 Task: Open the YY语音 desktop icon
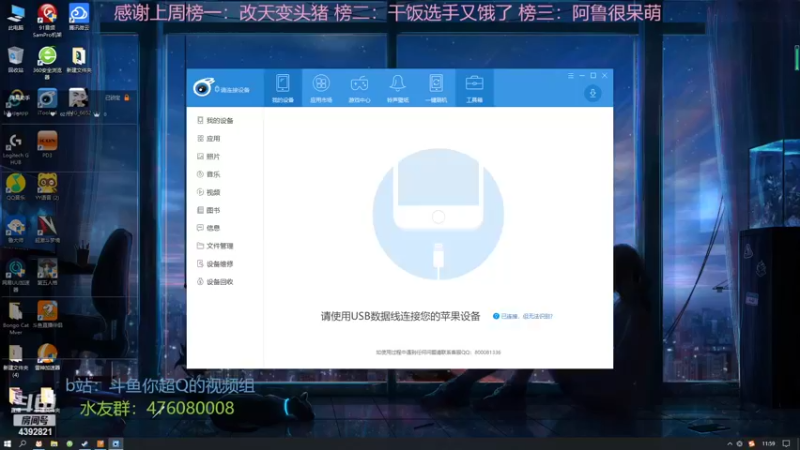coord(47,187)
